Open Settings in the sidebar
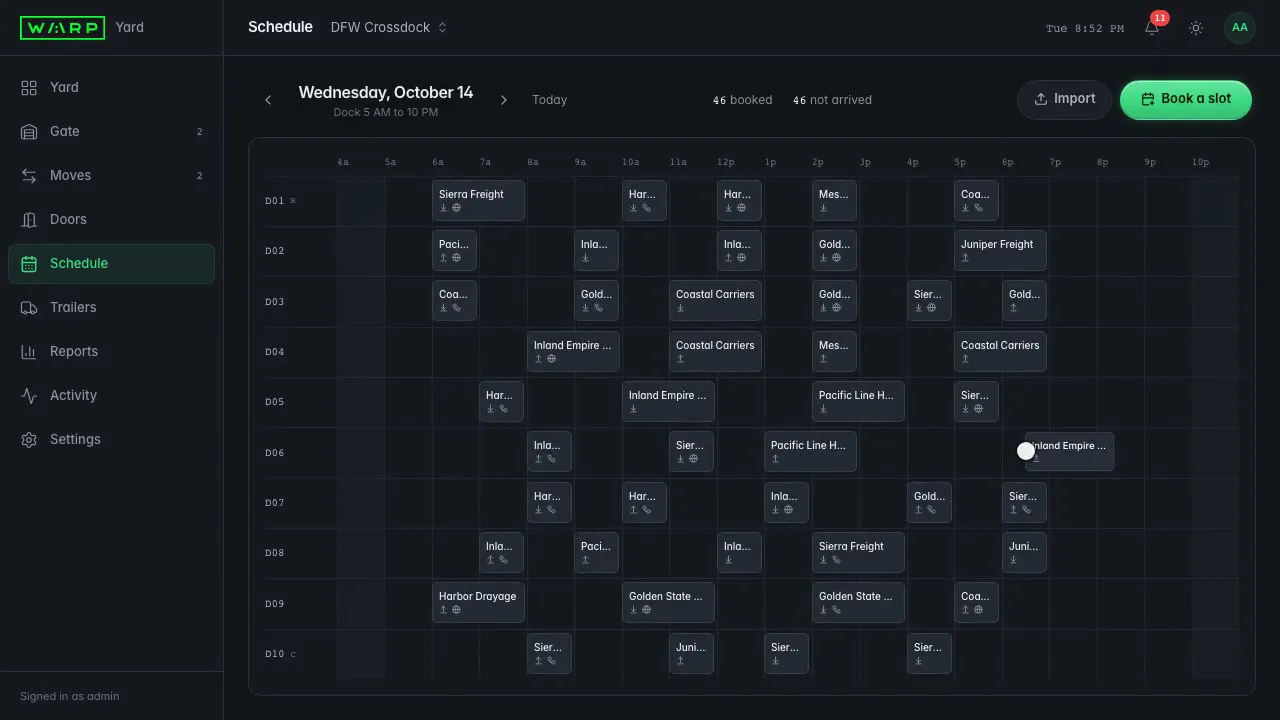1280x720 pixels. pos(111,439)
